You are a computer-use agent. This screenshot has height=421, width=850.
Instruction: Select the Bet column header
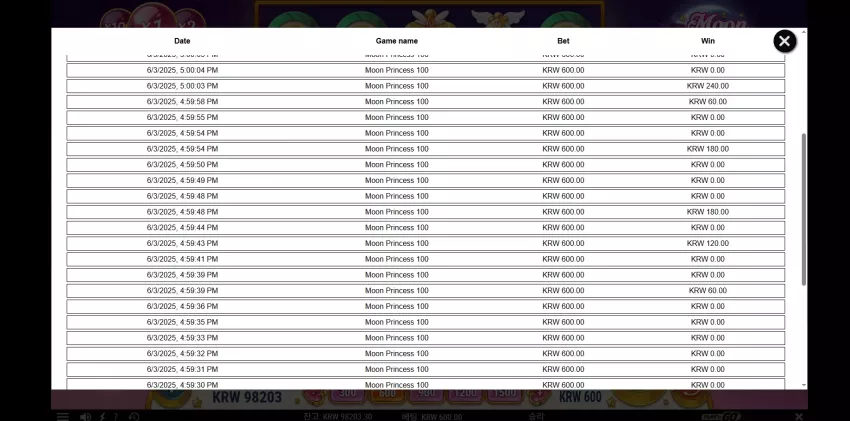563,41
